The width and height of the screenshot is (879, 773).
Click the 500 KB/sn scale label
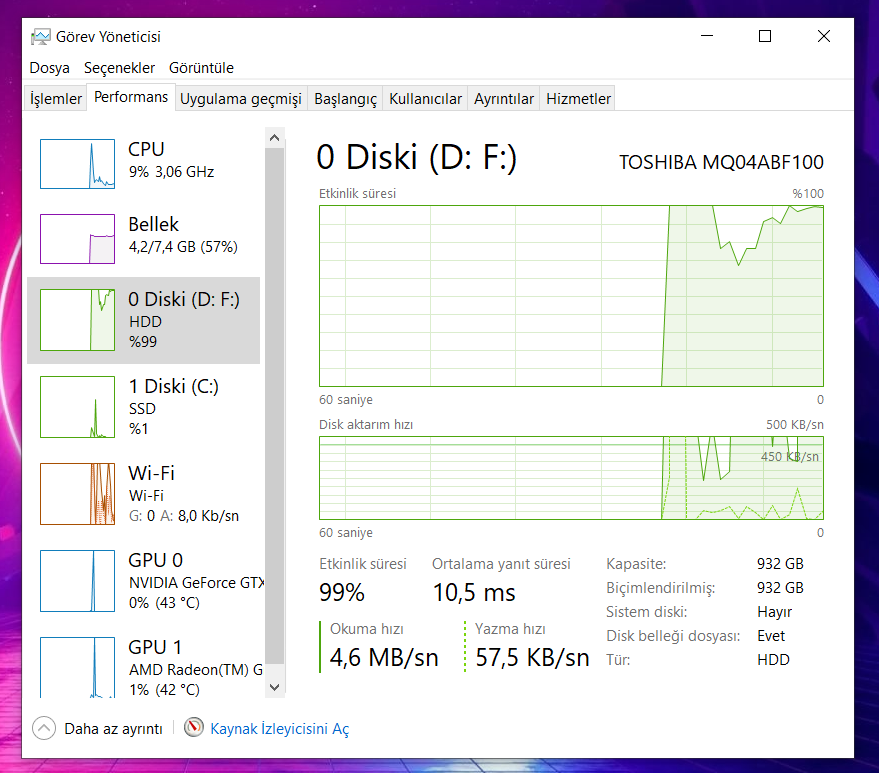click(x=794, y=425)
